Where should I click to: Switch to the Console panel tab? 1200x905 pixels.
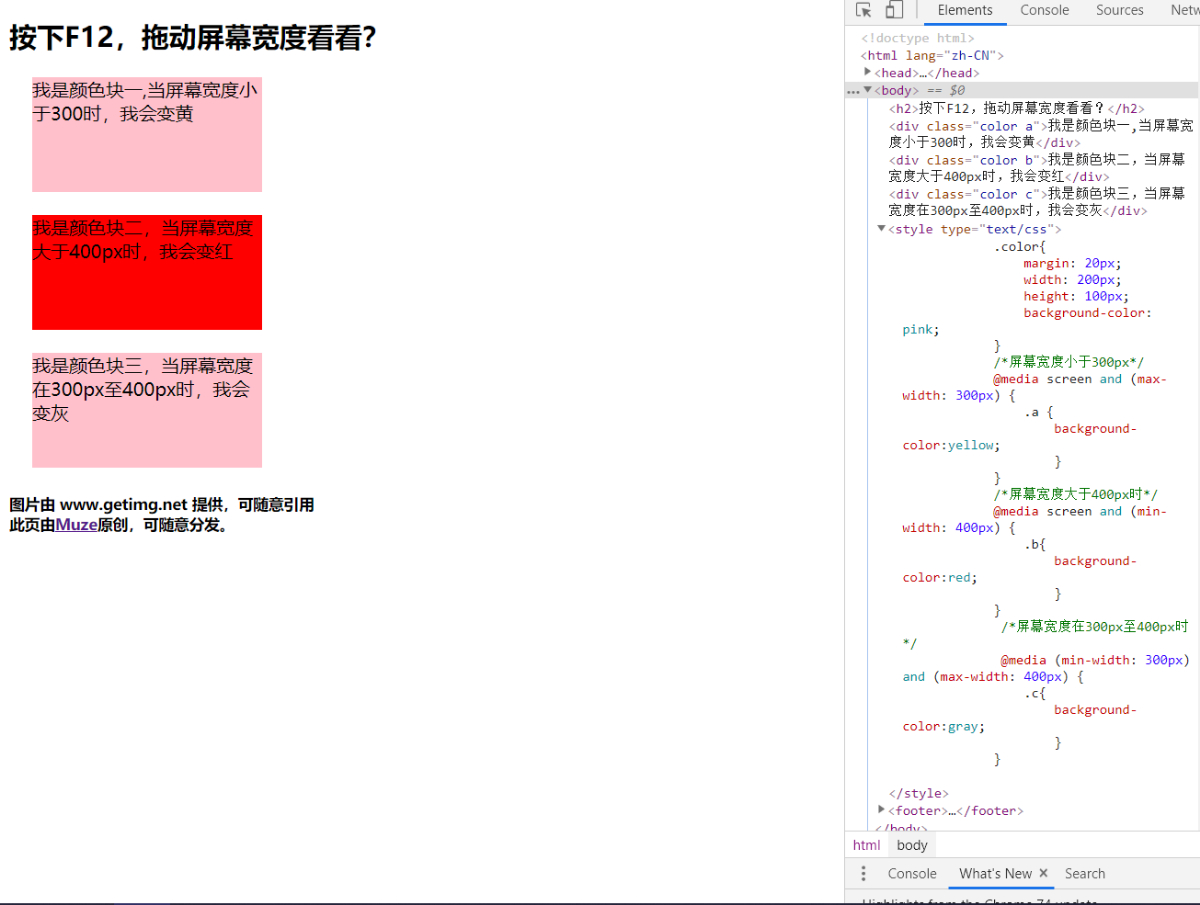tap(1044, 10)
